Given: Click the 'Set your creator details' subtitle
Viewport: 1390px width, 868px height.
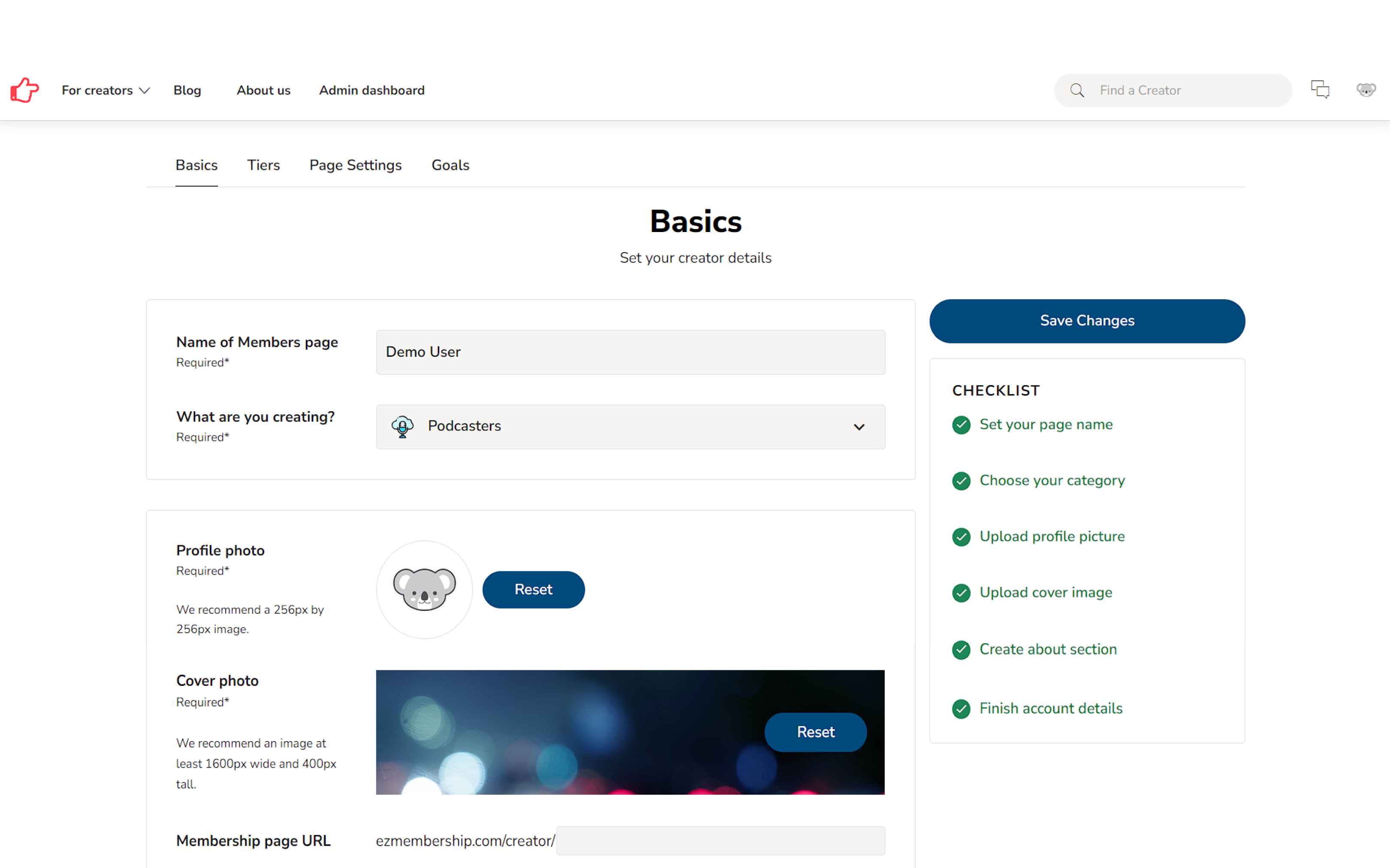Looking at the screenshot, I should [x=695, y=258].
